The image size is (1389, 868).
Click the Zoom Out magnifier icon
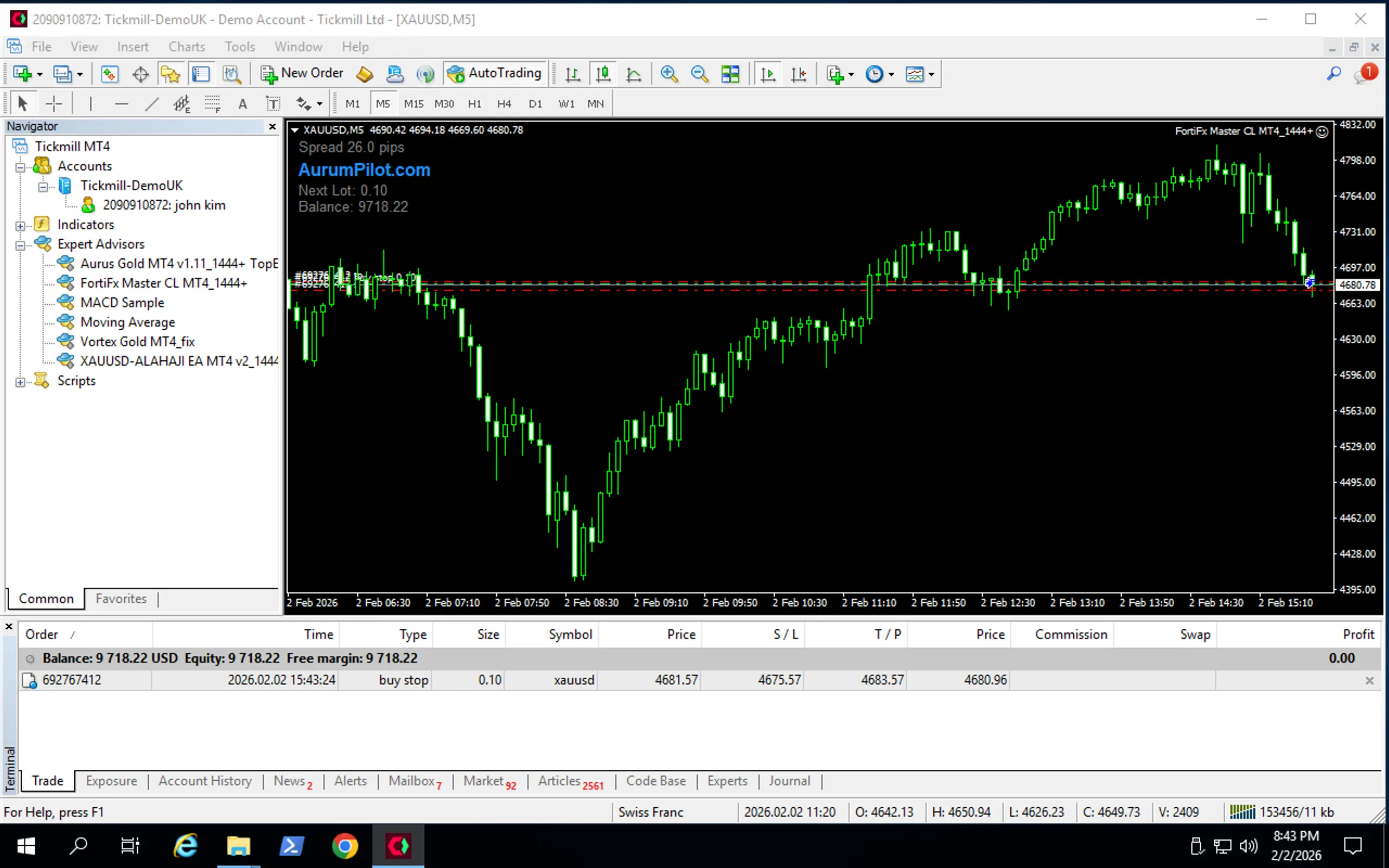click(x=699, y=74)
